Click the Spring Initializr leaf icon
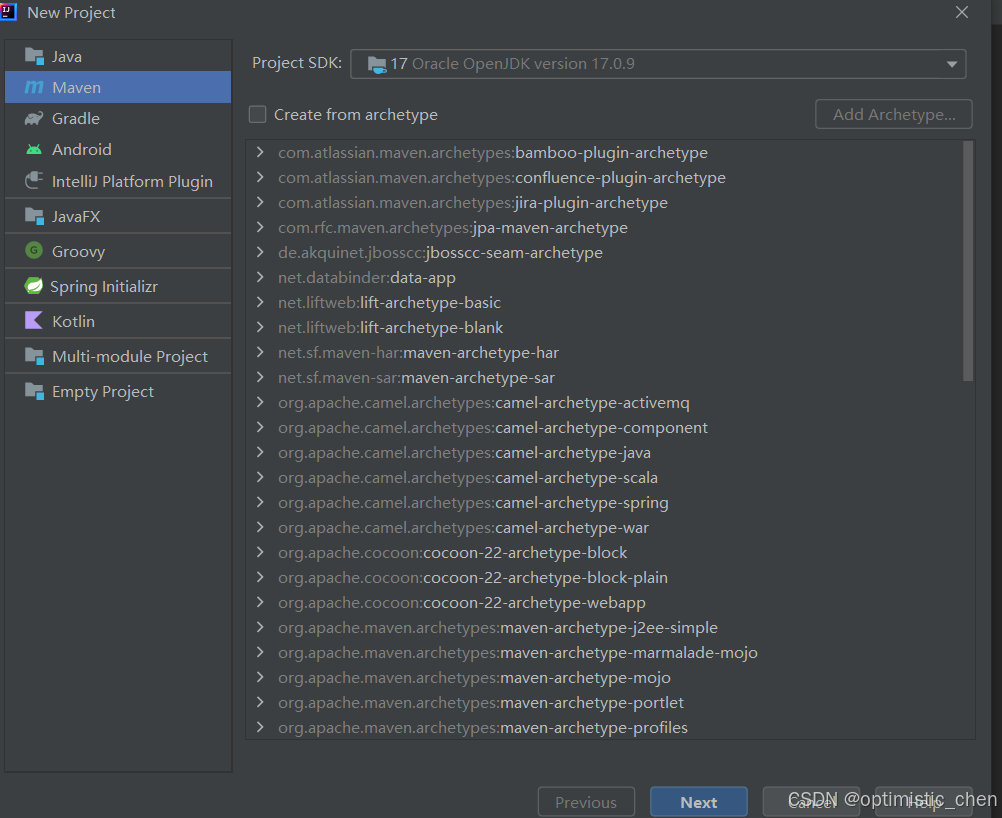1002x818 pixels. (34, 286)
